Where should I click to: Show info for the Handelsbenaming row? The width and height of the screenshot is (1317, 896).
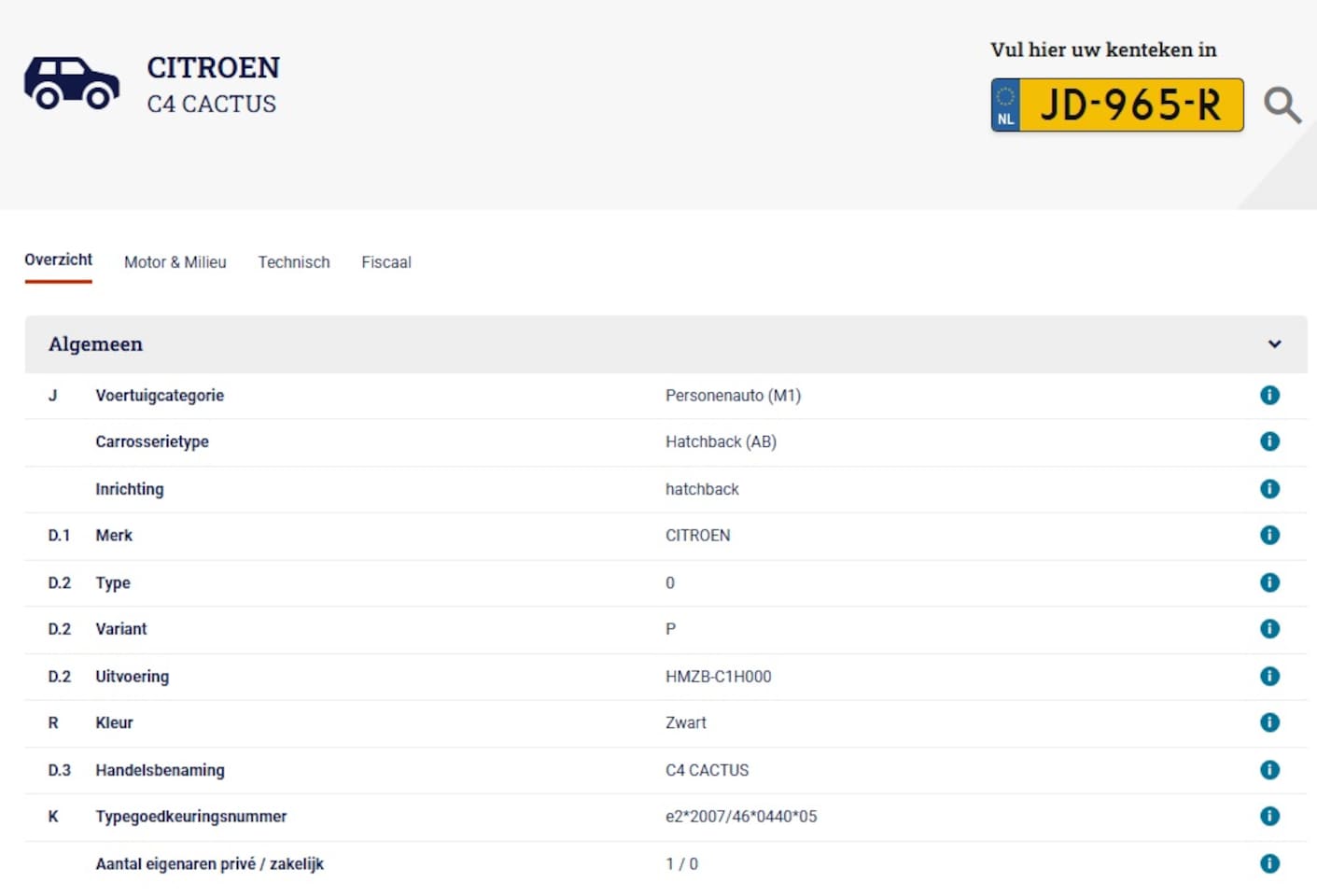(x=1269, y=770)
